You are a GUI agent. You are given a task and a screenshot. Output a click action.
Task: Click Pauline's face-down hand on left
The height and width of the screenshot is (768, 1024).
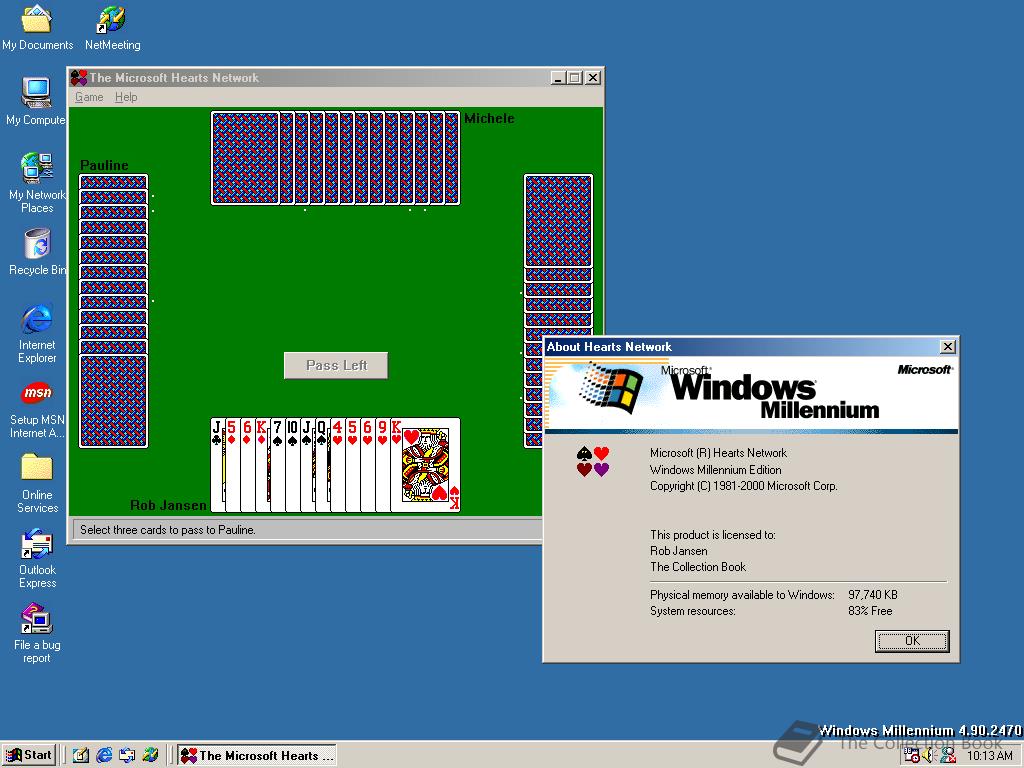click(114, 311)
